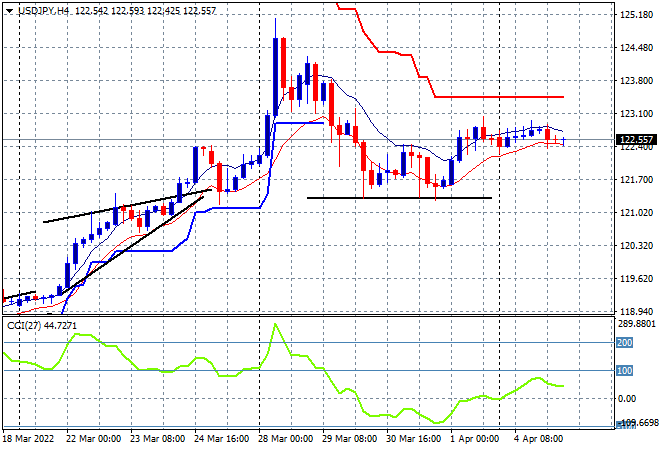
Task: Click the 121.020 price axis label
Action: 636,213
